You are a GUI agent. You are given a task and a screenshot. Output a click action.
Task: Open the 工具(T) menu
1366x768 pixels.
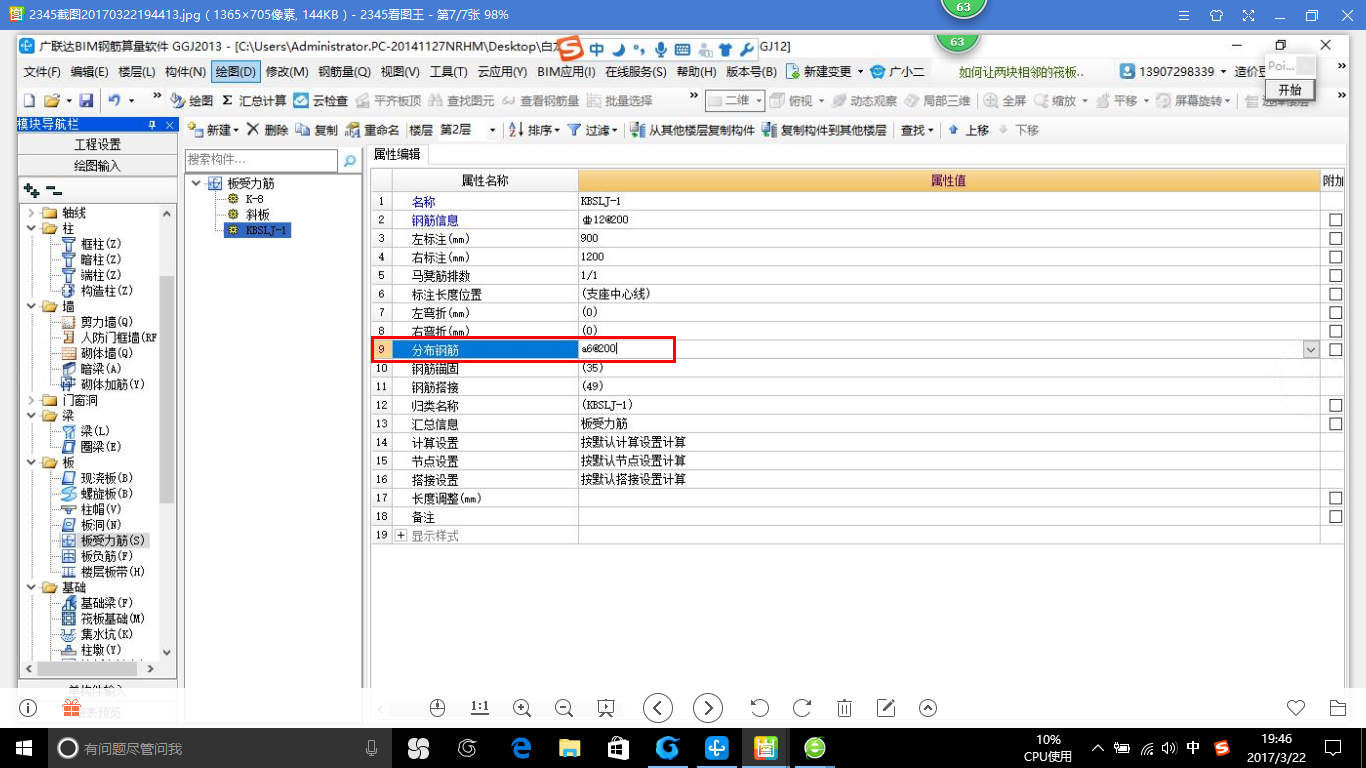(x=448, y=72)
